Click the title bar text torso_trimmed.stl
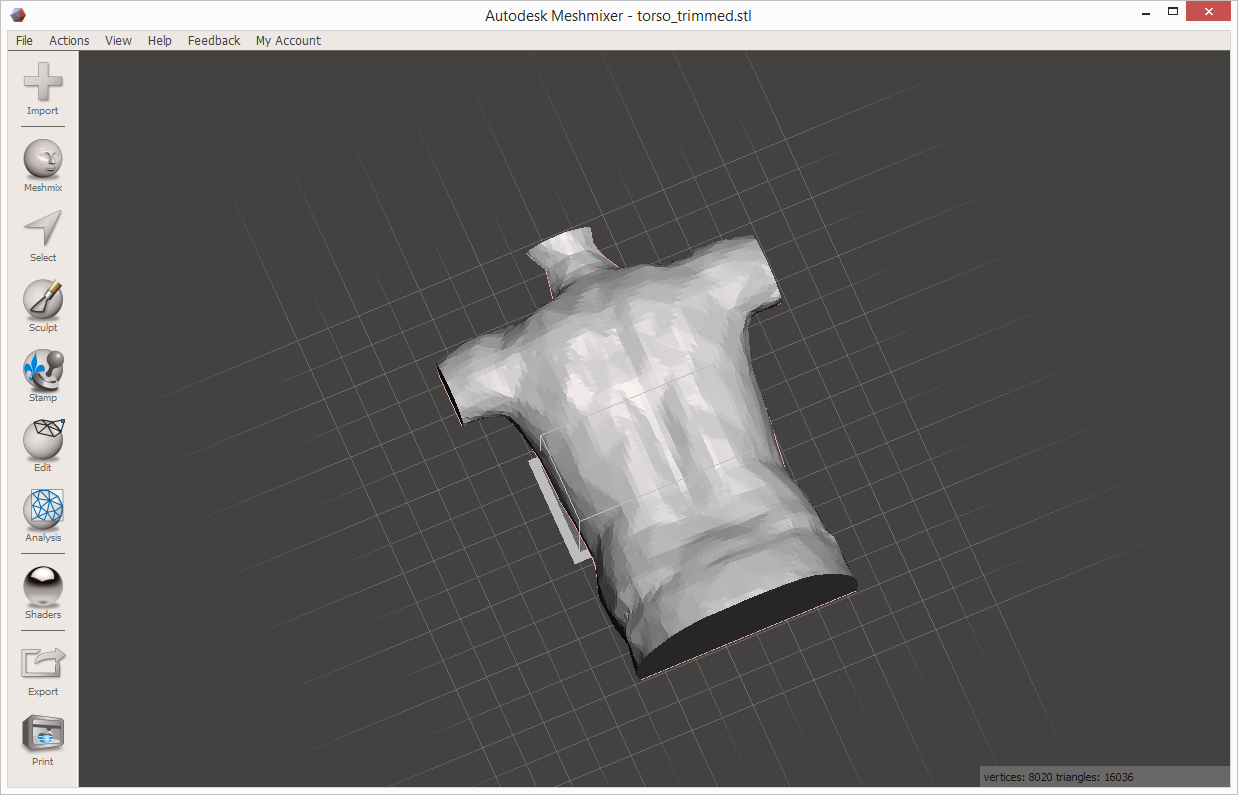The image size is (1238, 795). click(x=694, y=15)
